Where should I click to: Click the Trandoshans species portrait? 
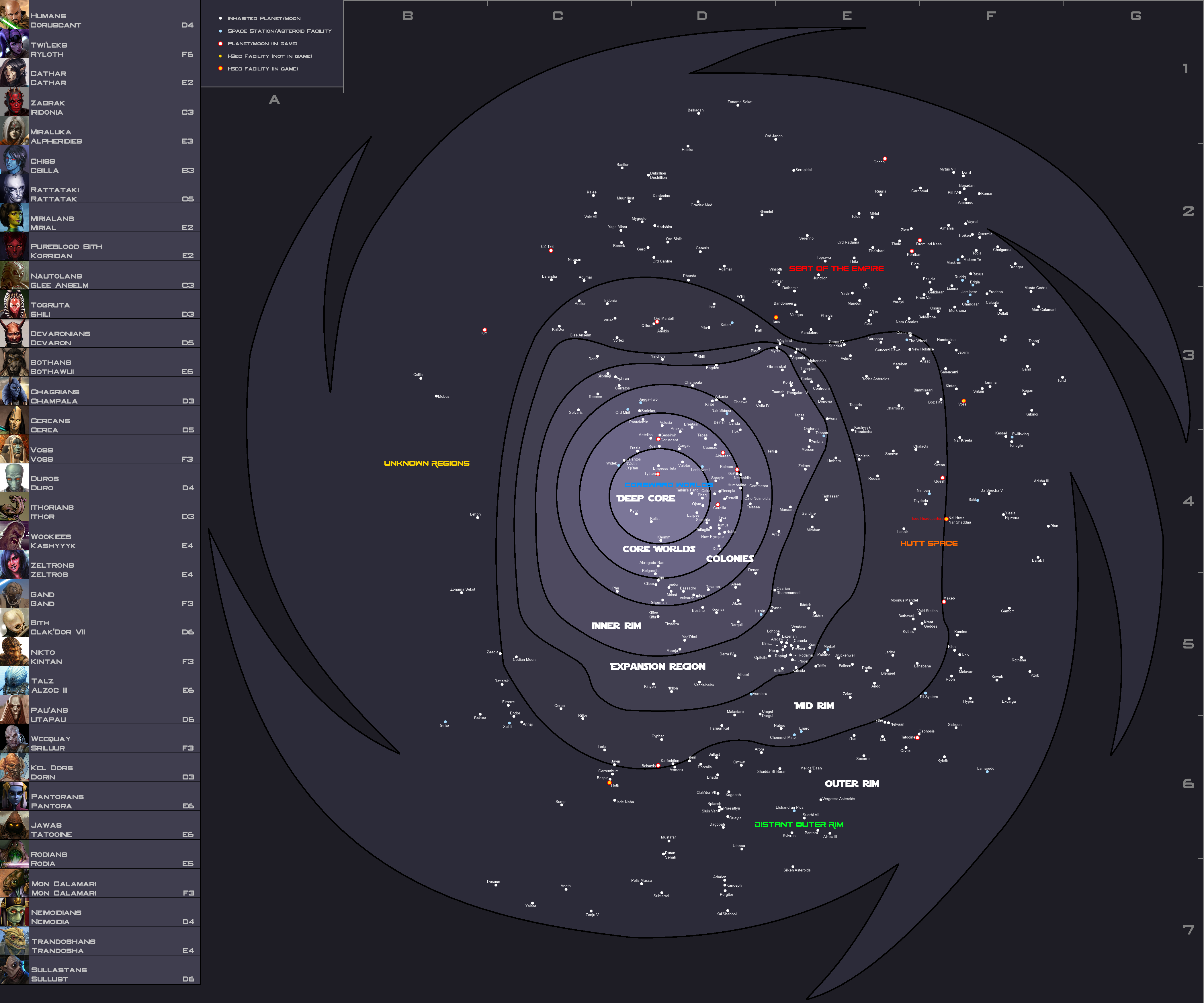(x=14, y=941)
